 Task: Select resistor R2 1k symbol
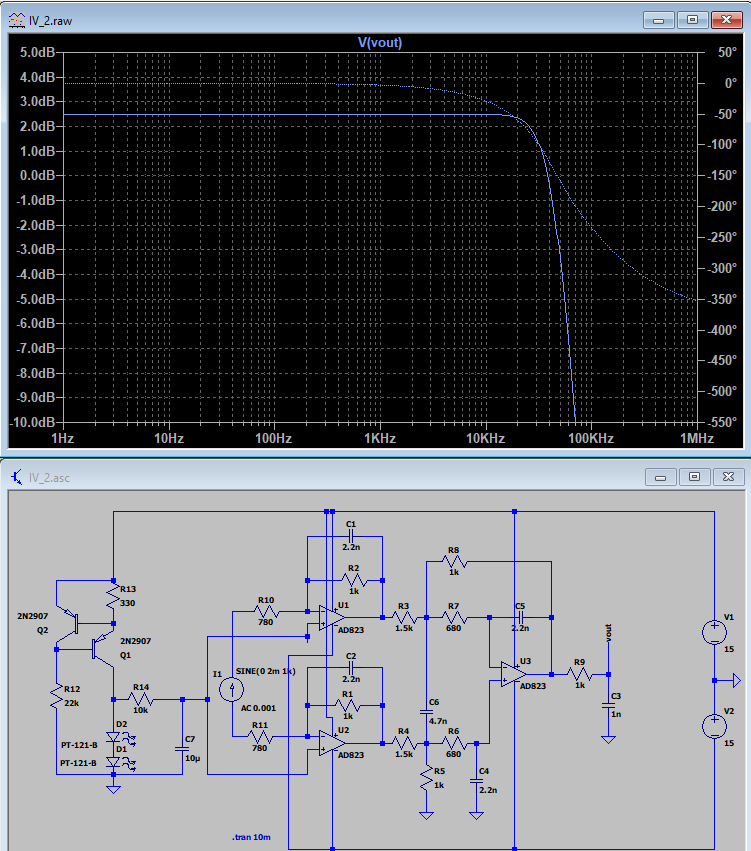coord(354,580)
